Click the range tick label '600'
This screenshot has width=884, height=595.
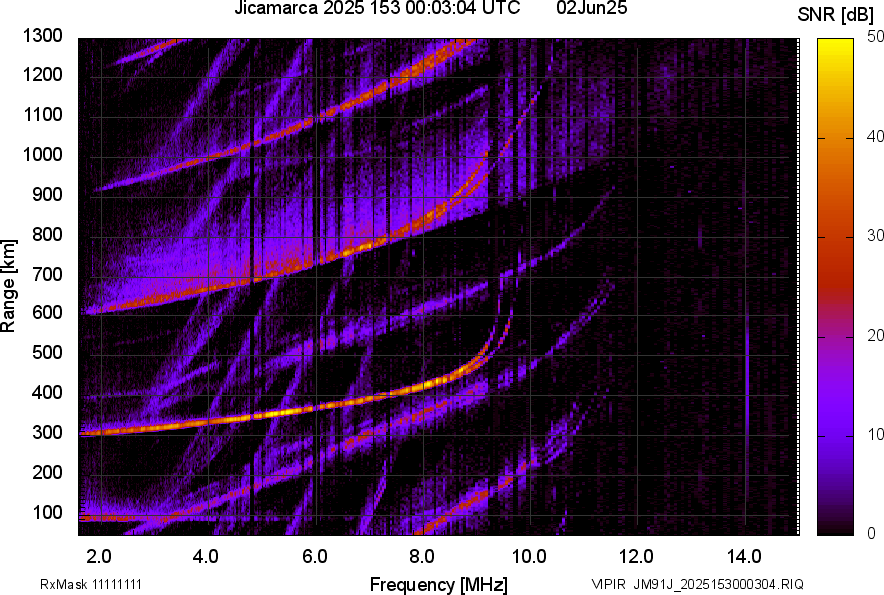47,312
